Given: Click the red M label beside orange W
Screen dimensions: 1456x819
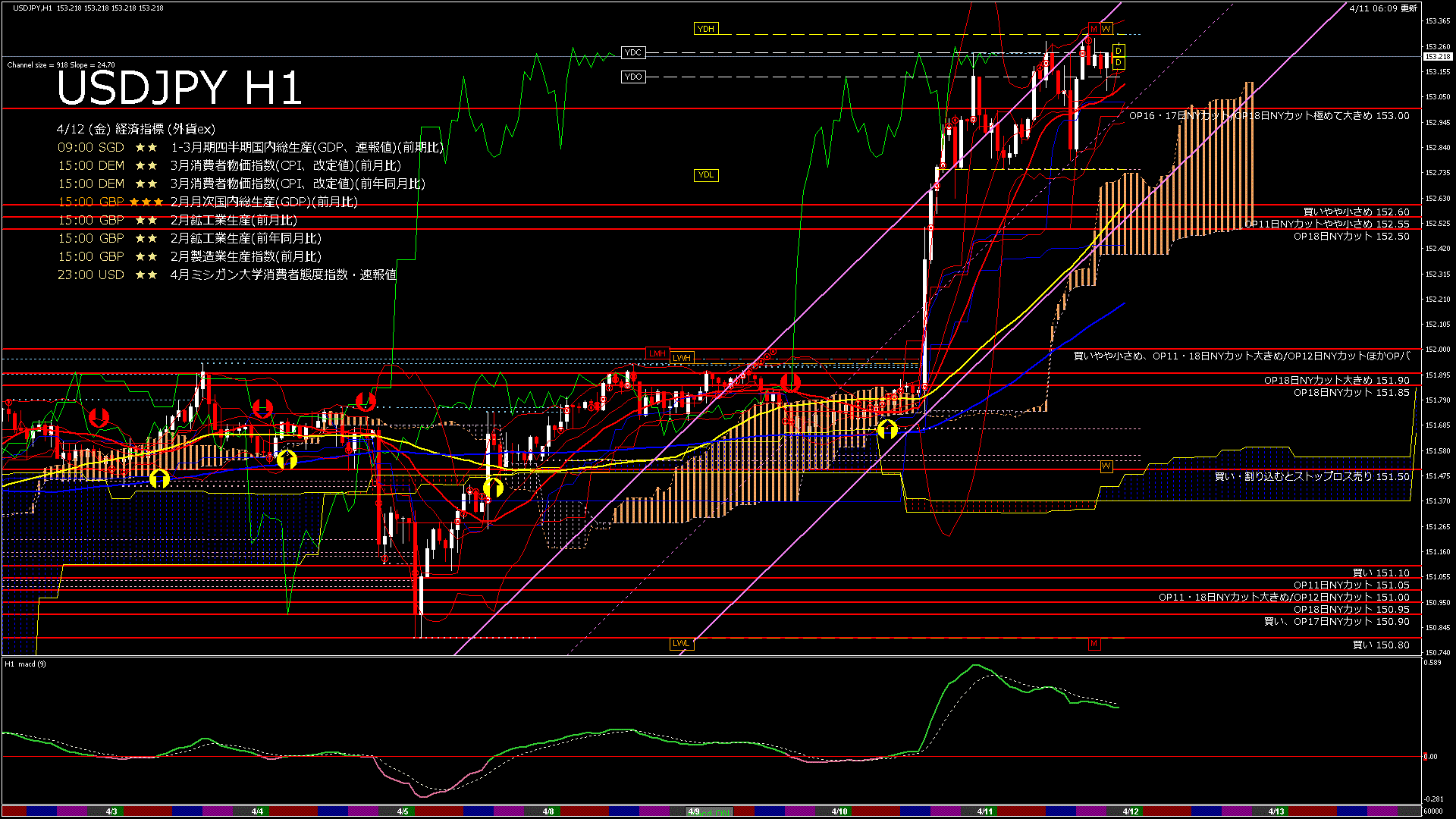Looking at the screenshot, I should [x=1094, y=29].
